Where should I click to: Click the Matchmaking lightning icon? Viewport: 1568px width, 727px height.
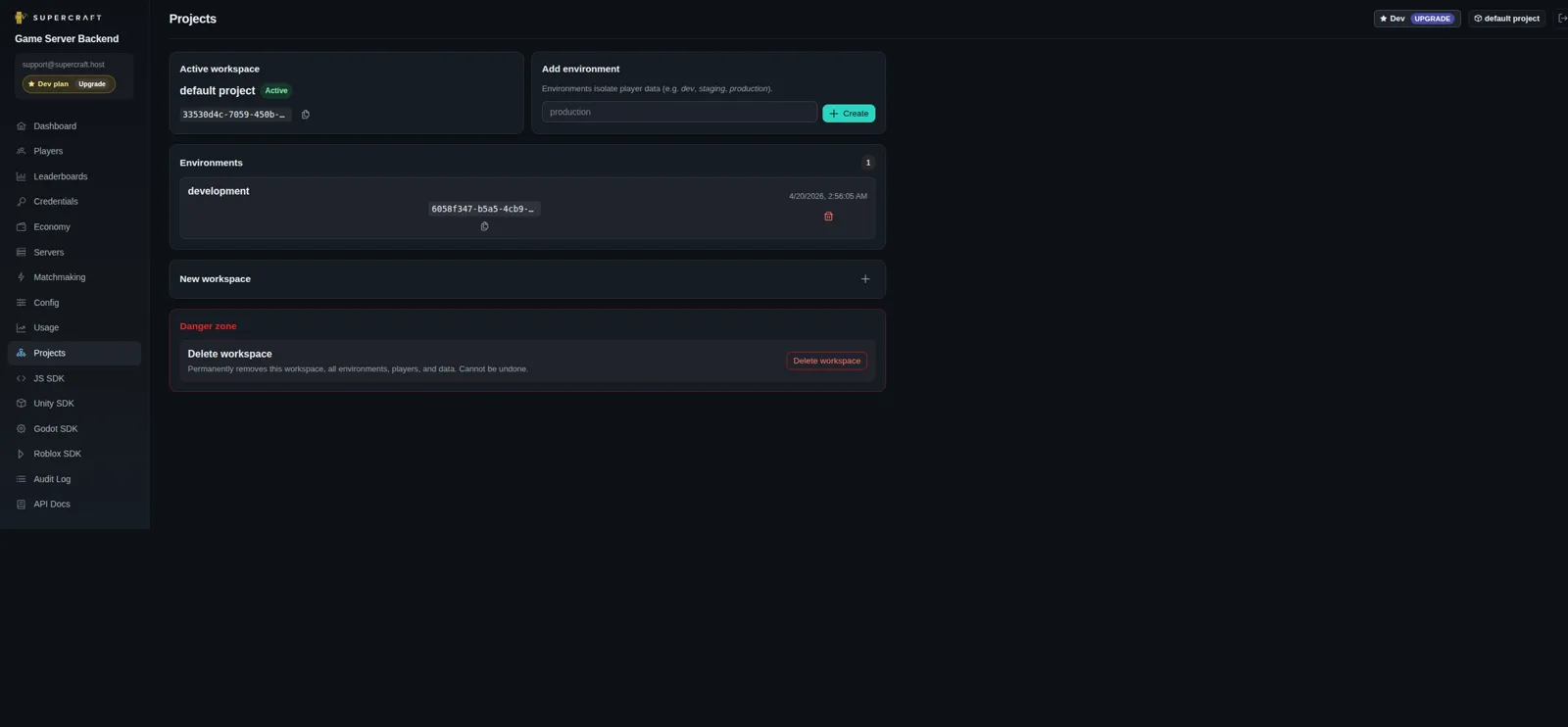(x=21, y=277)
